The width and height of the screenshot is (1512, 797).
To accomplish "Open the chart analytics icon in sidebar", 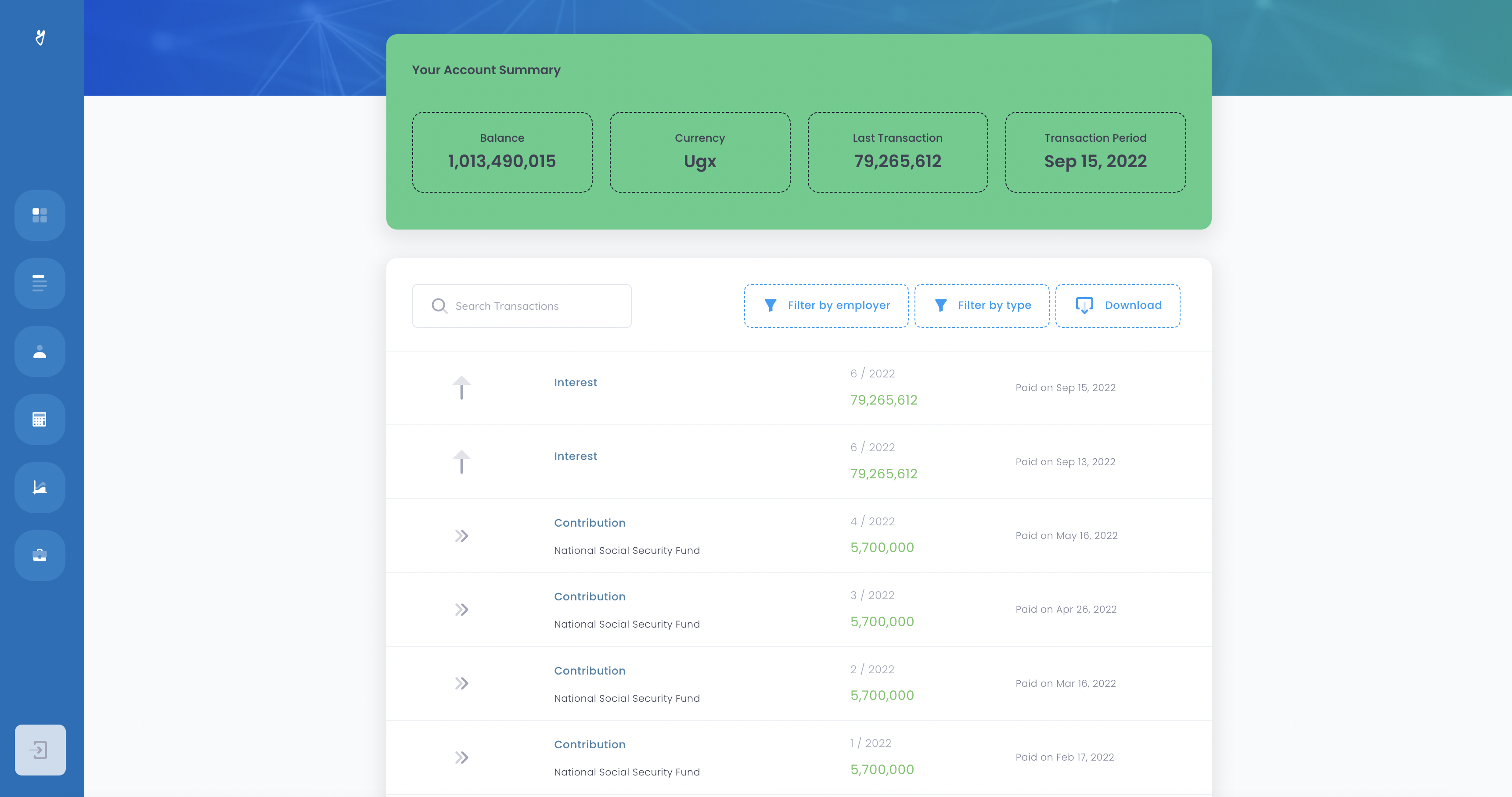I will click(40, 487).
